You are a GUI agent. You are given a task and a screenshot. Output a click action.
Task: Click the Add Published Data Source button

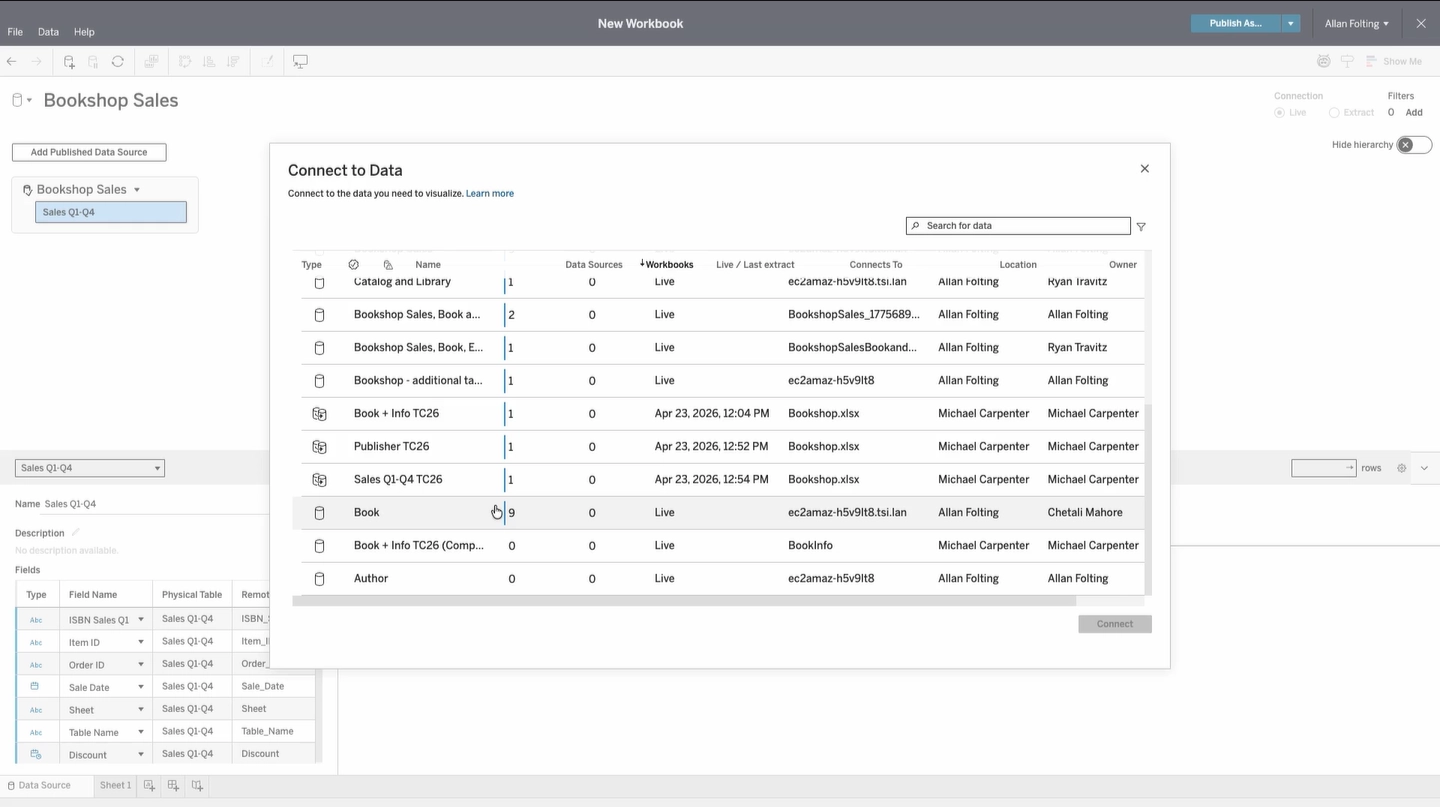(89, 152)
